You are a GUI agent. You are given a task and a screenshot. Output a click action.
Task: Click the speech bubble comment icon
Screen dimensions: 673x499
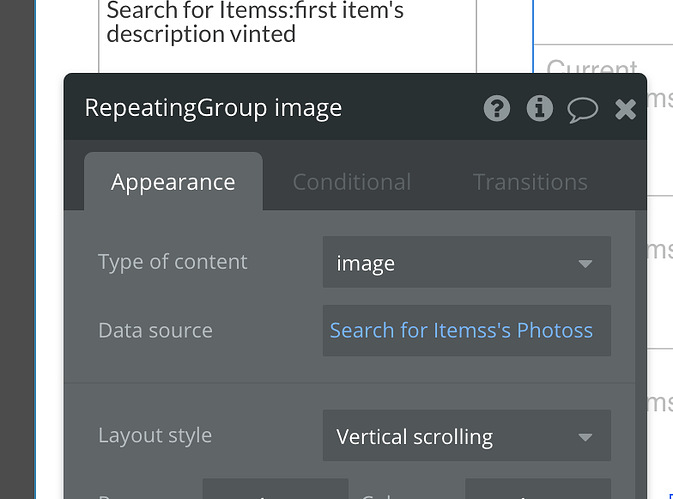click(583, 108)
